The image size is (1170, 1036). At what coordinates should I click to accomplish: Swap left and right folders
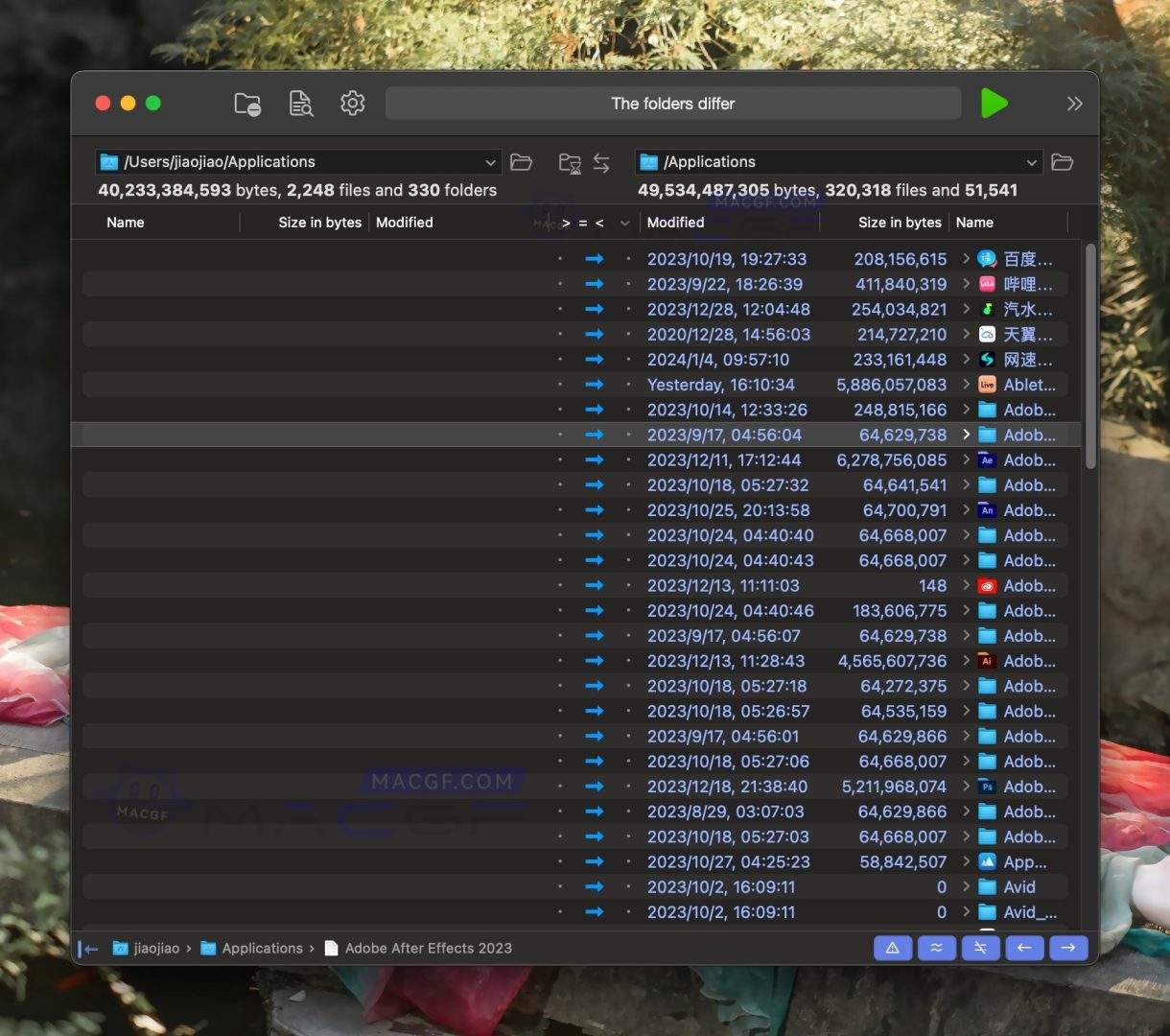[601, 163]
